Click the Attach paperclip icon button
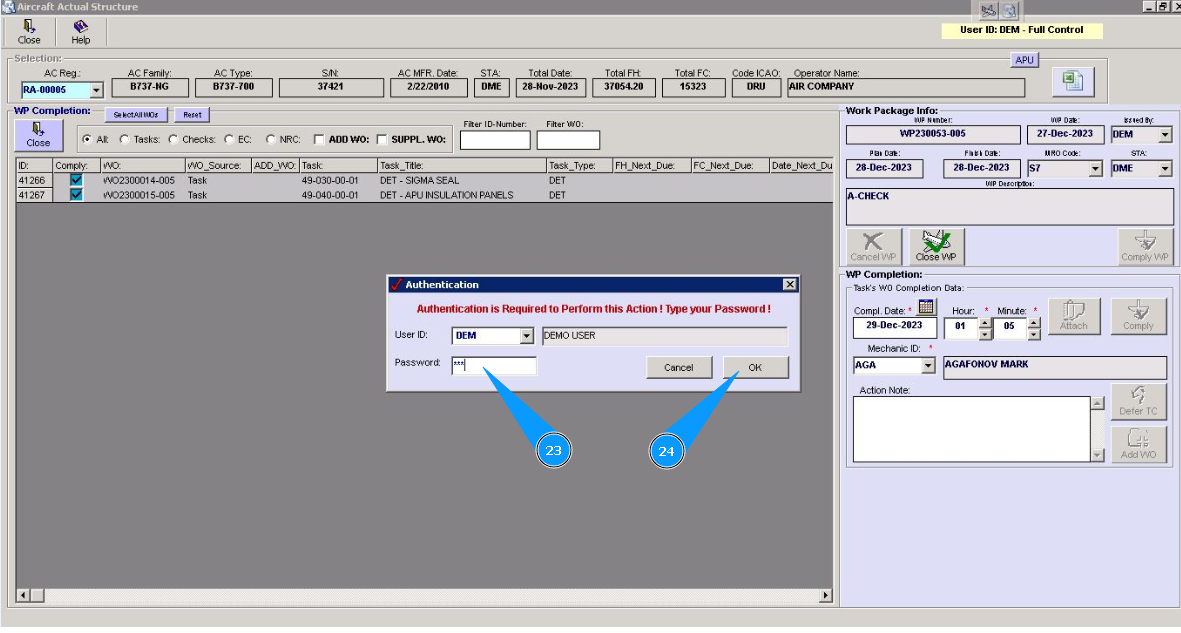The image size is (1181, 633). [1073, 316]
